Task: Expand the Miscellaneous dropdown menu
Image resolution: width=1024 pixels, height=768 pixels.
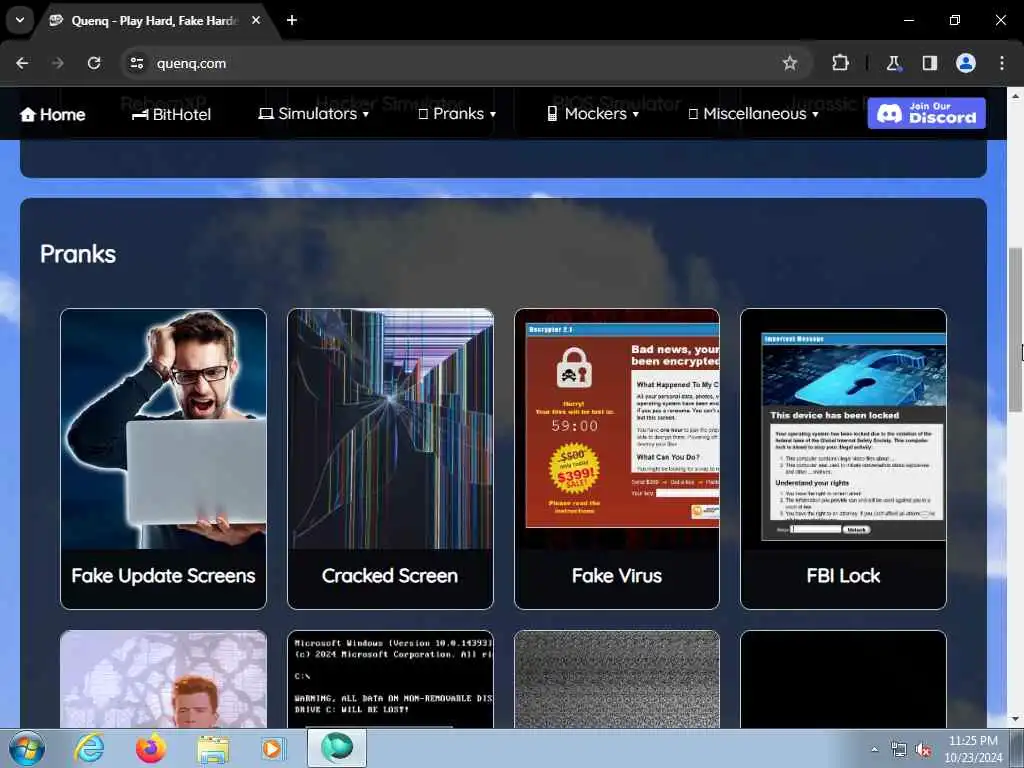Action: click(x=754, y=114)
